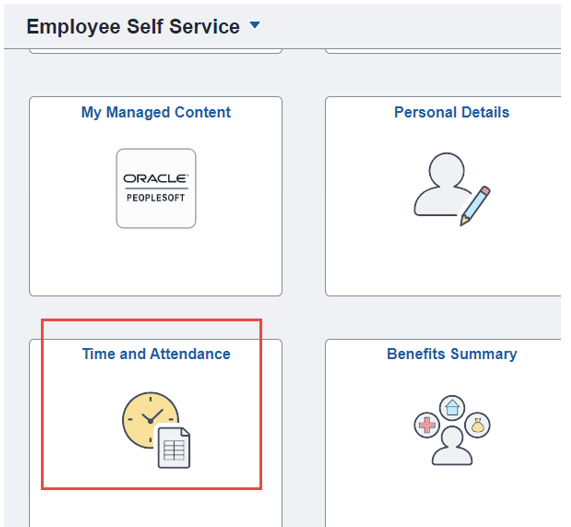Click the person silhouette in Personal Details
571x527 pixels.
coord(441,184)
